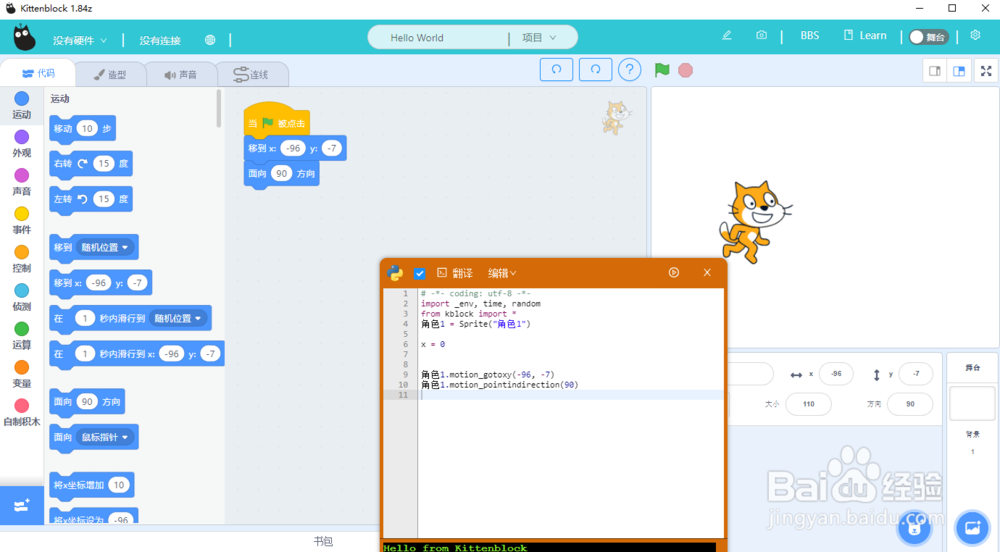This screenshot has width=1000, height=552.
Task: Click the 当绿旗被点击 hat block in workspace
Action: coord(277,120)
